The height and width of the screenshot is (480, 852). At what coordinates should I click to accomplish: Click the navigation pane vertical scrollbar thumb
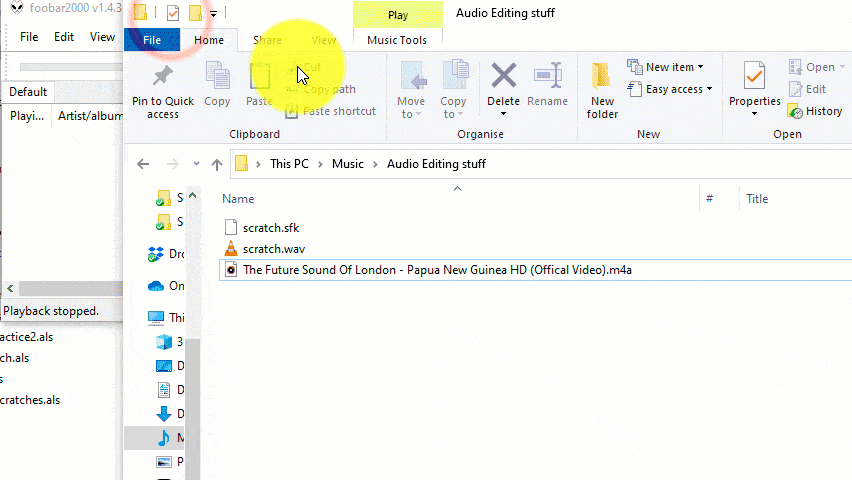[x=193, y=408]
